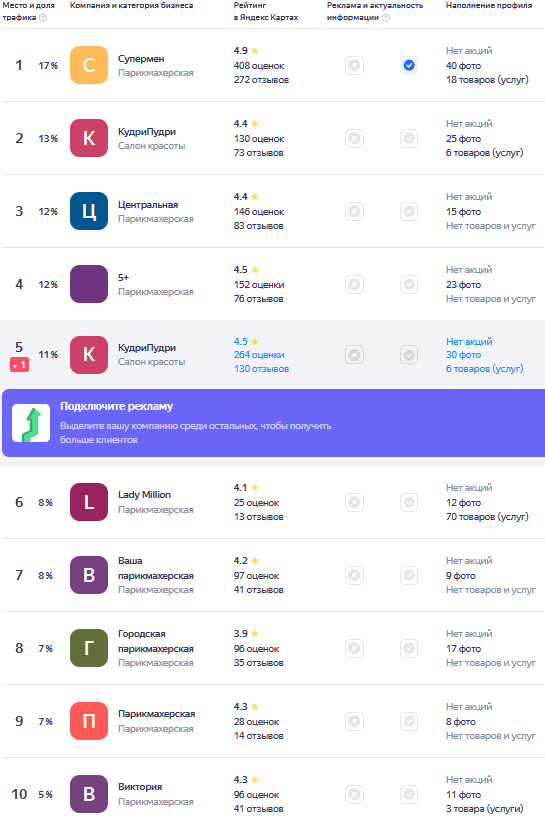Click the blue verified checkmark for Супермен

click(409, 65)
